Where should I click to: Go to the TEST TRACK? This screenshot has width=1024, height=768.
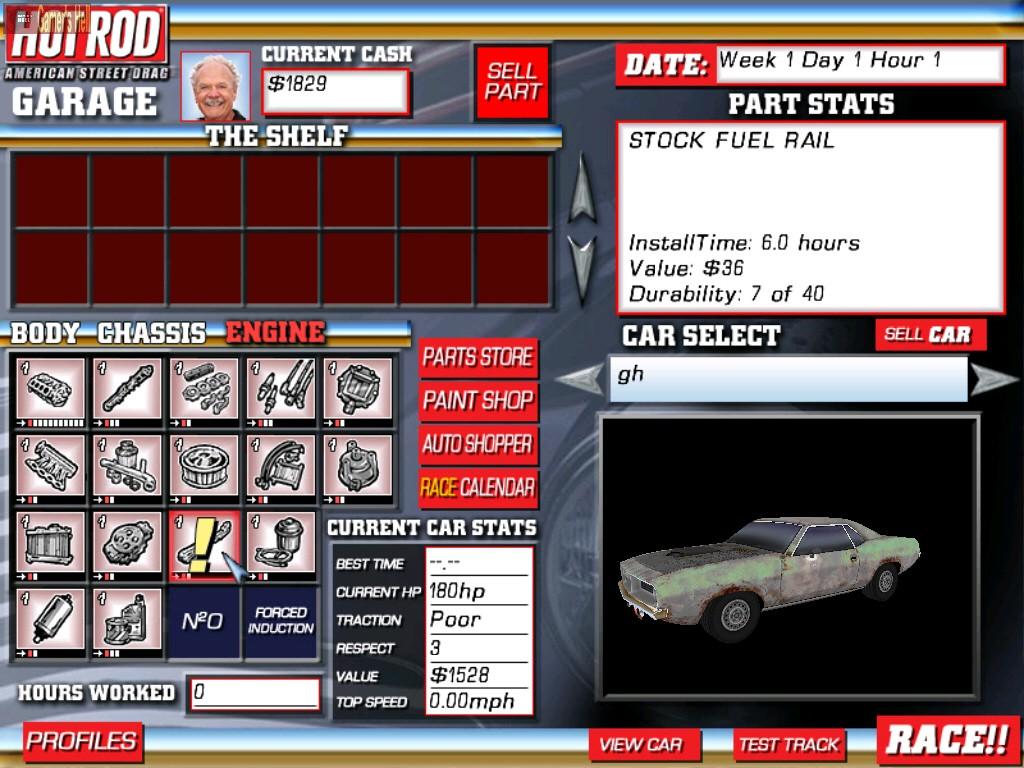(x=789, y=744)
